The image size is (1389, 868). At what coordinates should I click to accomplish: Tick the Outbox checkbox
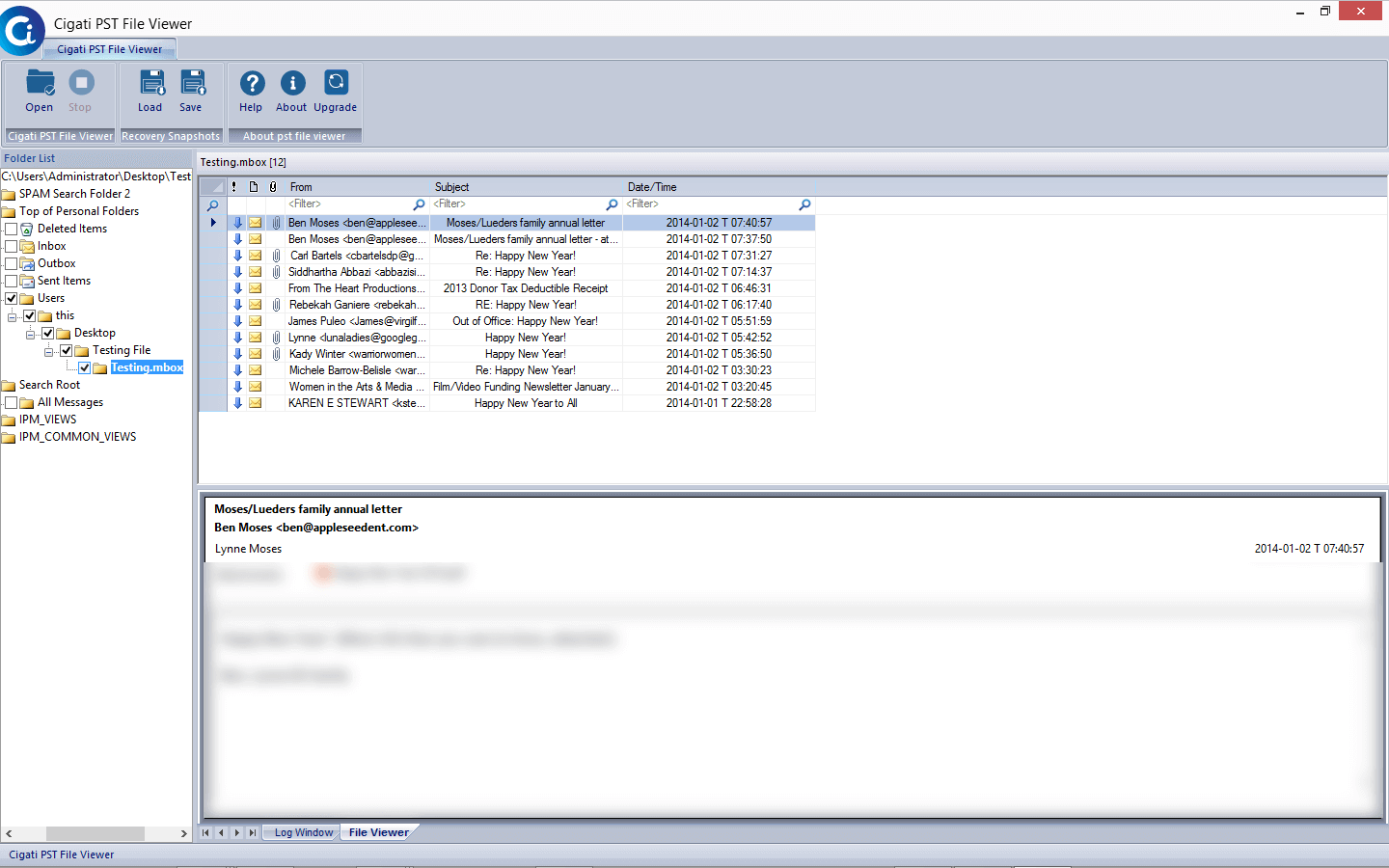tap(12, 264)
